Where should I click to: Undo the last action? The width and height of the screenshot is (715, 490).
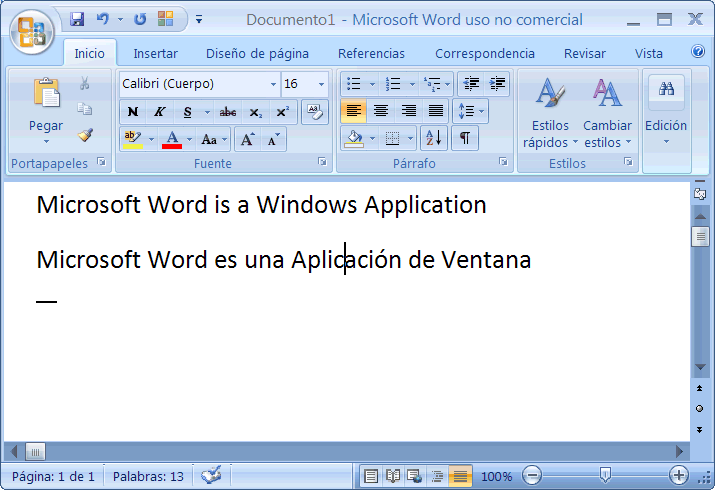point(103,19)
